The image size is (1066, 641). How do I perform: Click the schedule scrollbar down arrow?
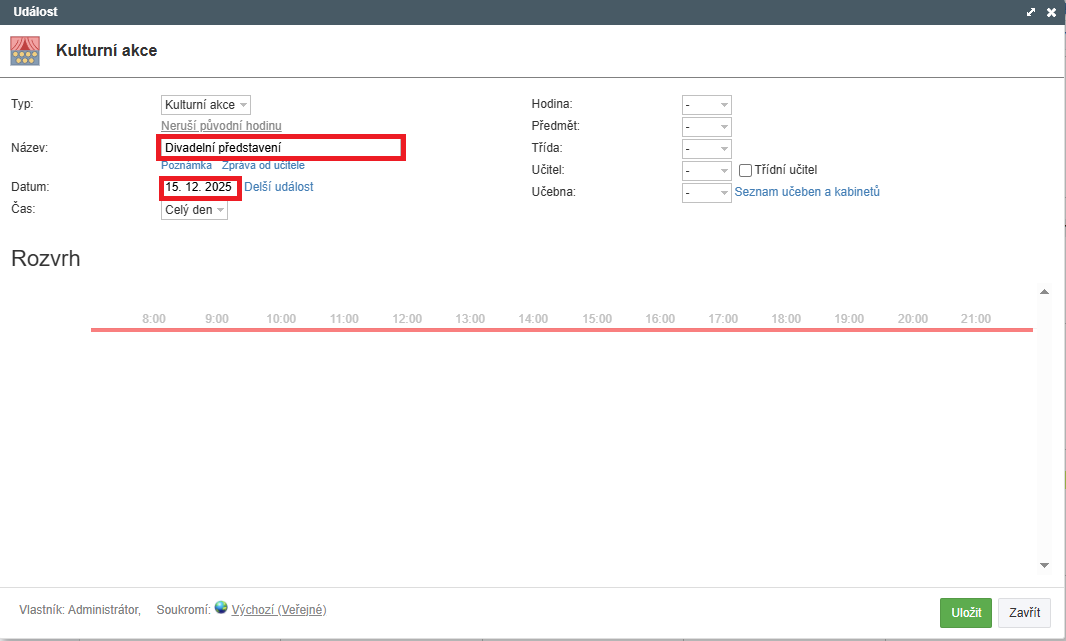click(1044, 565)
